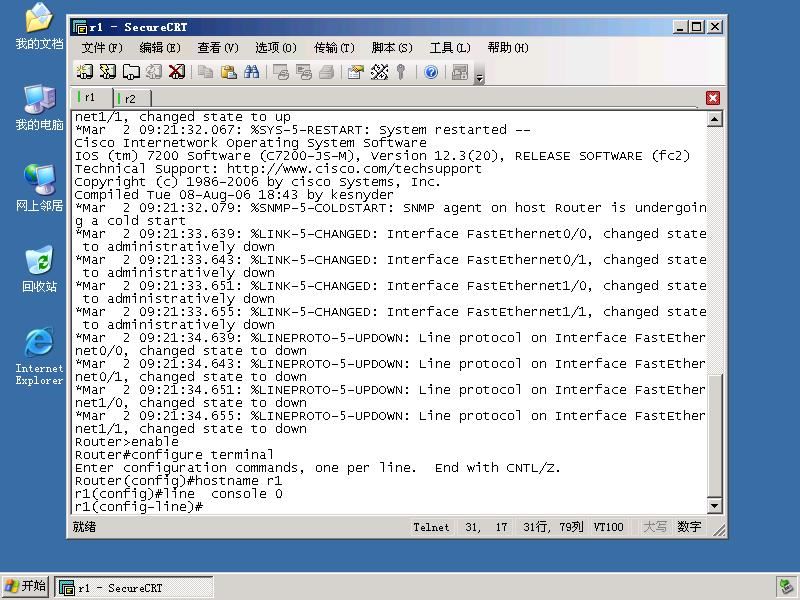This screenshot has height=600, width=800.
Task: Open the 帮助(H) menu
Action: pos(508,48)
